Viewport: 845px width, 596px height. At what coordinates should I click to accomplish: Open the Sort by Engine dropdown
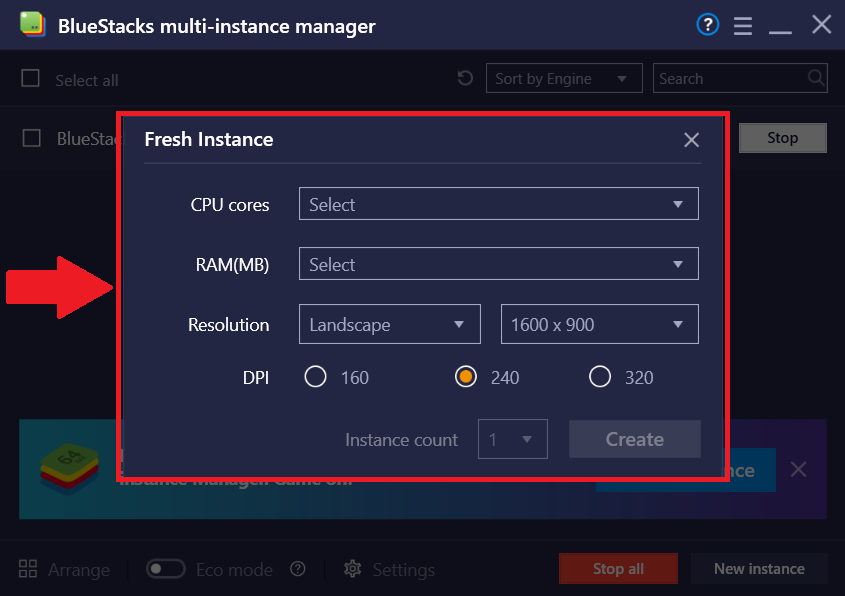click(564, 78)
